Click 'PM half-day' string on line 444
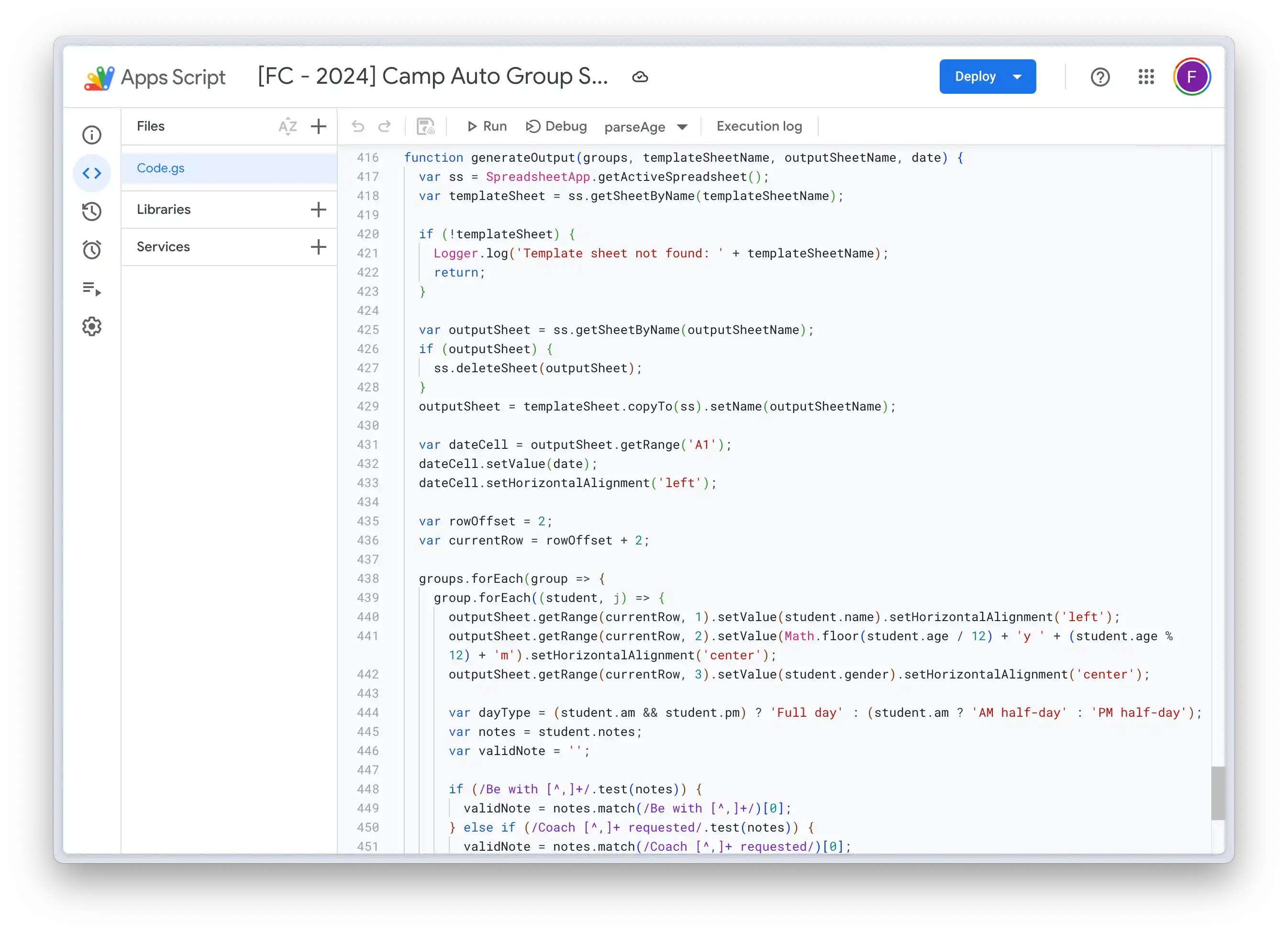This screenshot has width=1288, height=934. tap(1139, 712)
